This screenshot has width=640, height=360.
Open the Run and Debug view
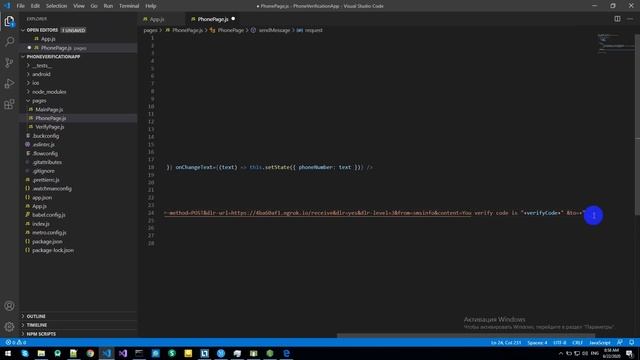coord(9,83)
